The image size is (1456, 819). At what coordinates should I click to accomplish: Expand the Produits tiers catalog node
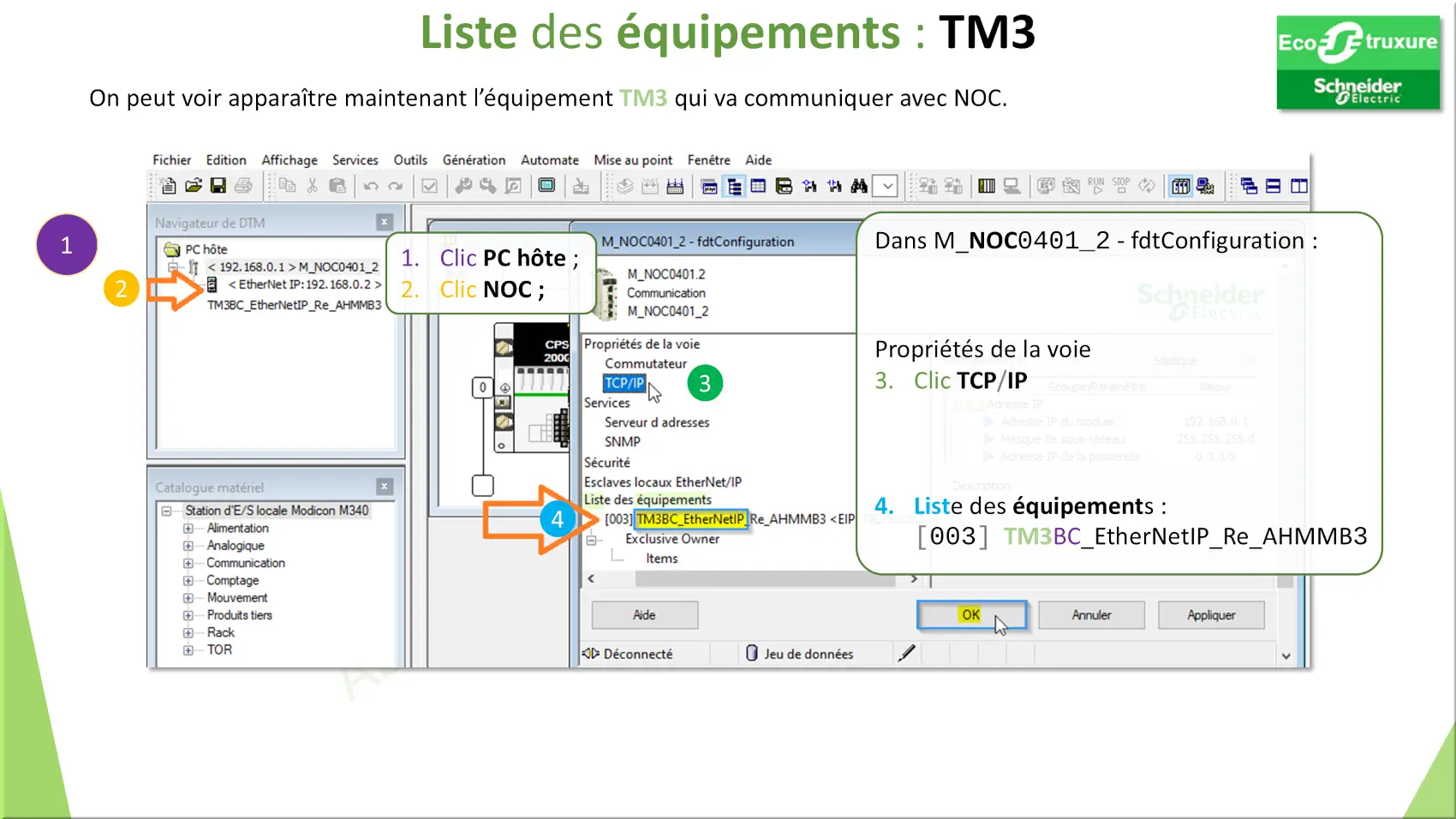point(188,615)
